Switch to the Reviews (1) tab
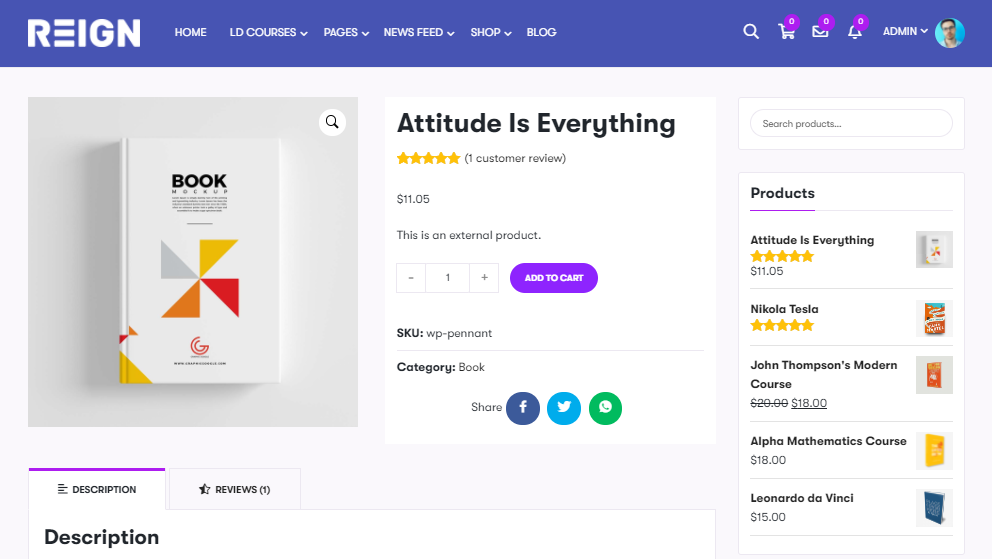 click(x=235, y=489)
